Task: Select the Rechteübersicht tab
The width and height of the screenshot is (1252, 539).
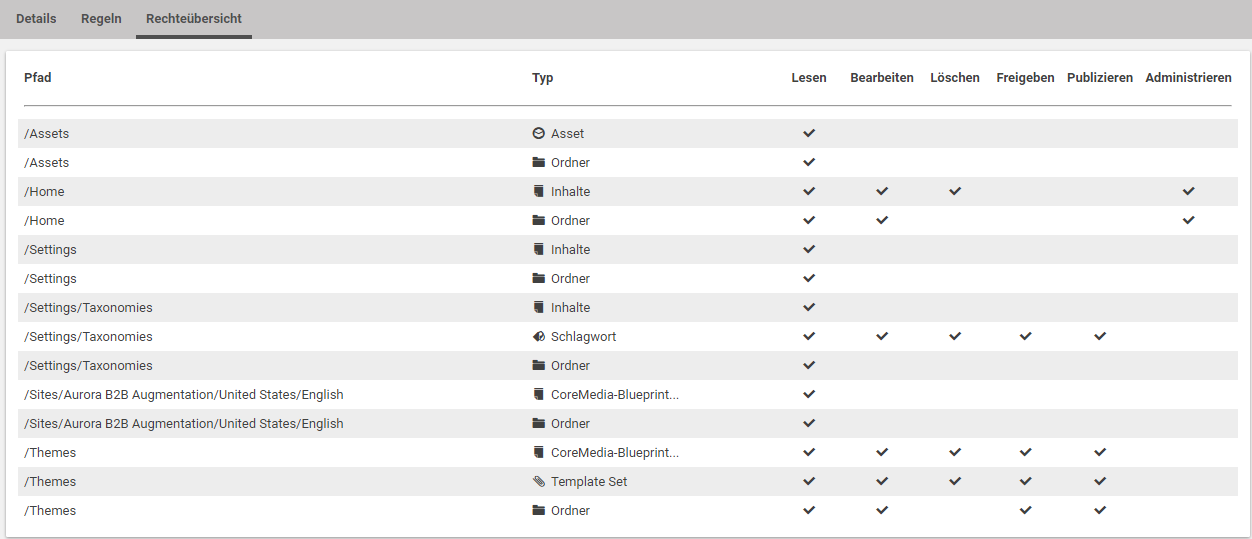Action: tap(194, 19)
